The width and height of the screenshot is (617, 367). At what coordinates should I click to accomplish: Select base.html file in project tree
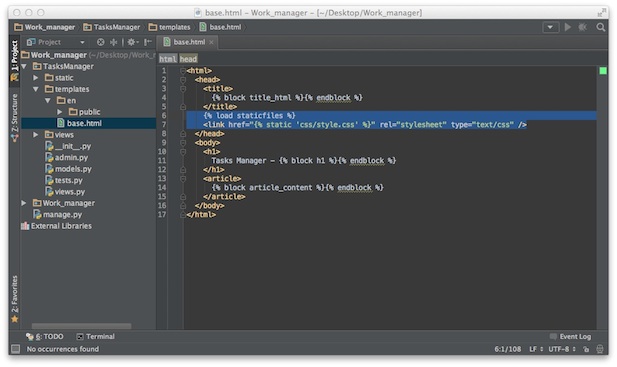pyautogui.click(x=89, y=123)
